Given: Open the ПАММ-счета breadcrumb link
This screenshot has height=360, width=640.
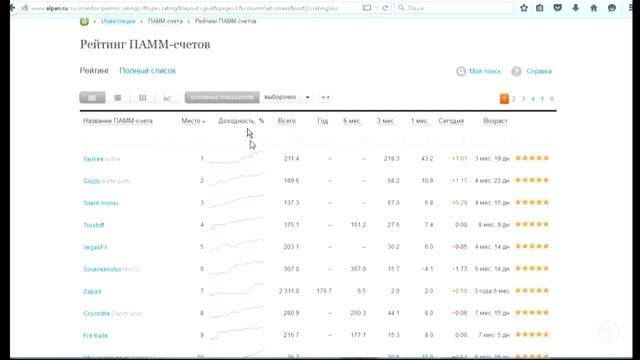Looking at the screenshot, I should click(165, 21).
